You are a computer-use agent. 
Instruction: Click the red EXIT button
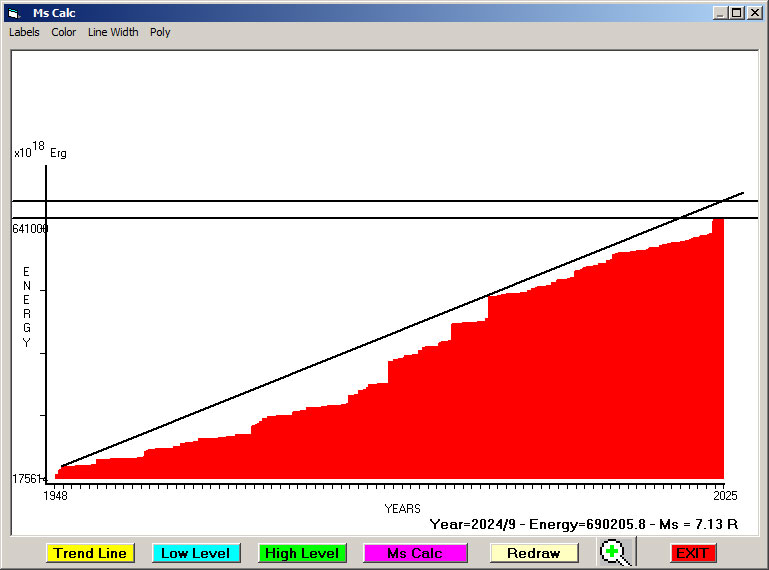pos(692,553)
